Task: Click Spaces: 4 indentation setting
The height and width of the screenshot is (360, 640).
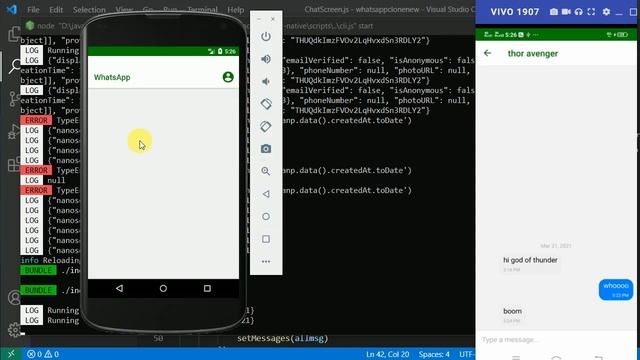Action: [434, 354]
